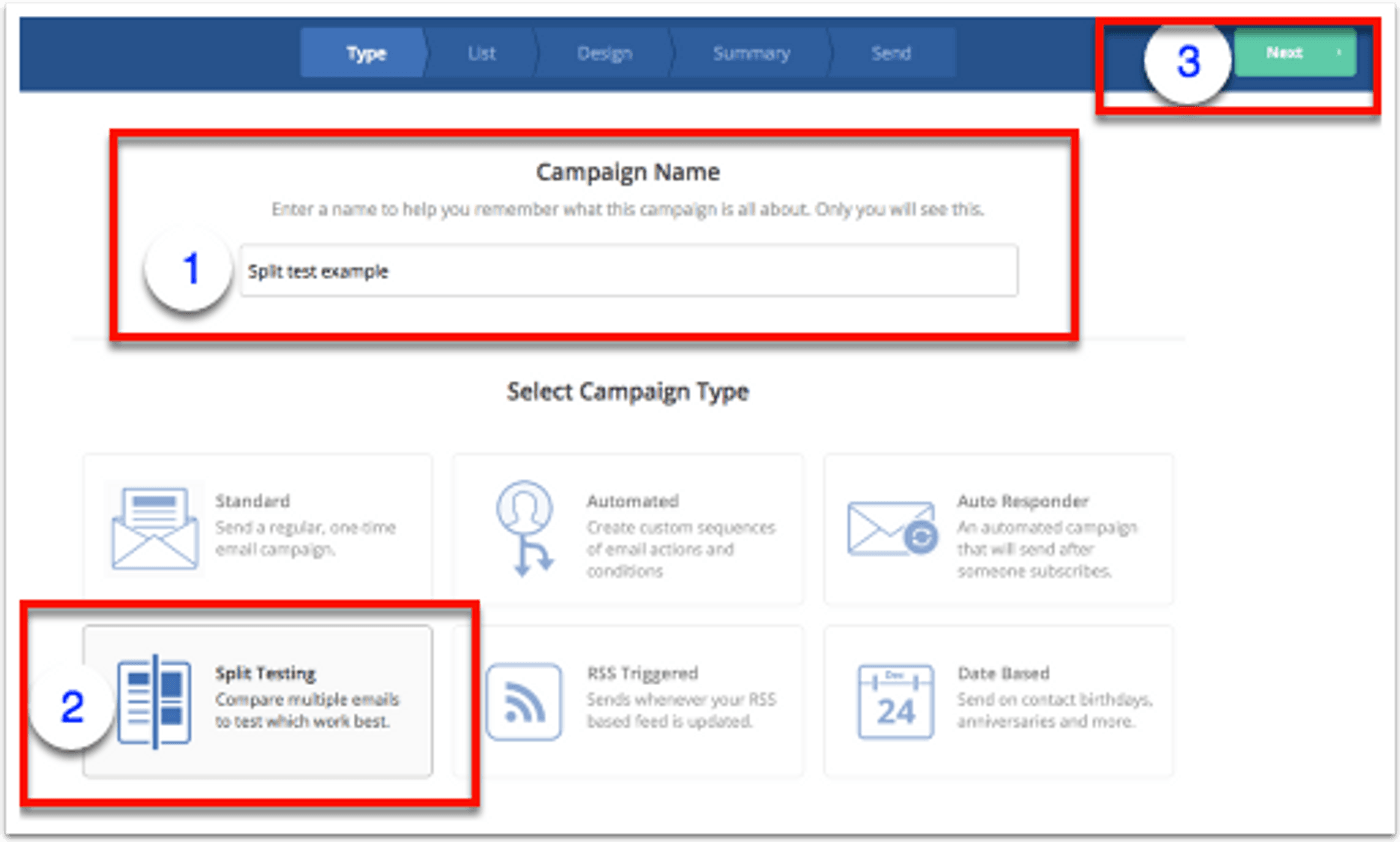Jump to the Send step
Image resolution: width=1400 pixels, height=842 pixels.
890,54
